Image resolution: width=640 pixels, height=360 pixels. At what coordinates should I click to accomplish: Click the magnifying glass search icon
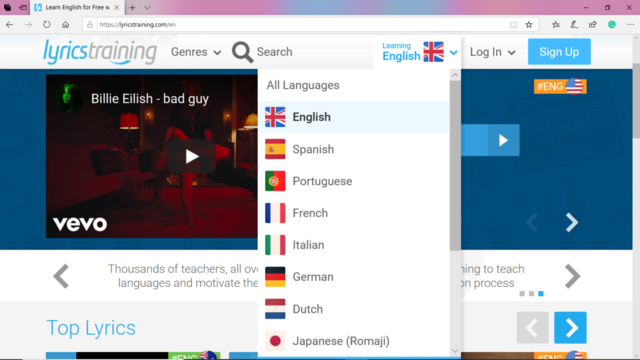tap(242, 52)
